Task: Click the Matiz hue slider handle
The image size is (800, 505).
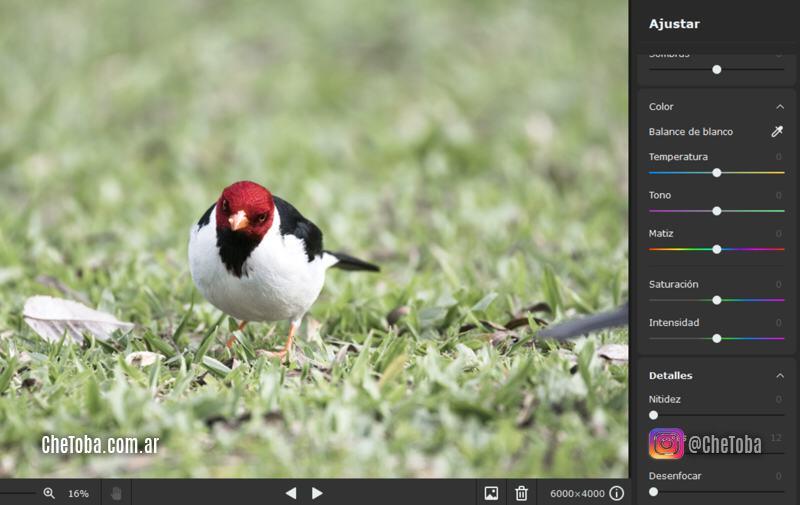Action: point(717,249)
